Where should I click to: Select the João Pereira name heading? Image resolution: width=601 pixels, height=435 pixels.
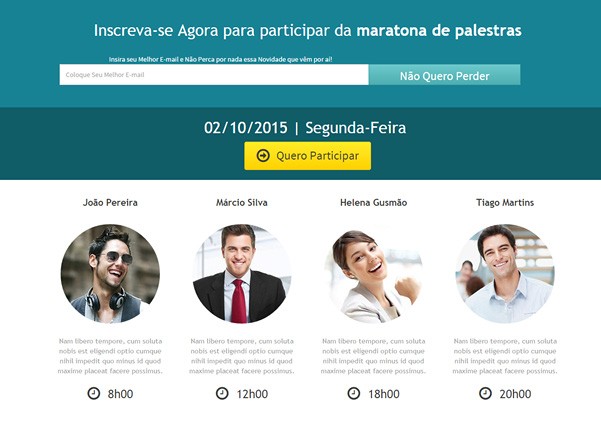(x=110, y=203)
